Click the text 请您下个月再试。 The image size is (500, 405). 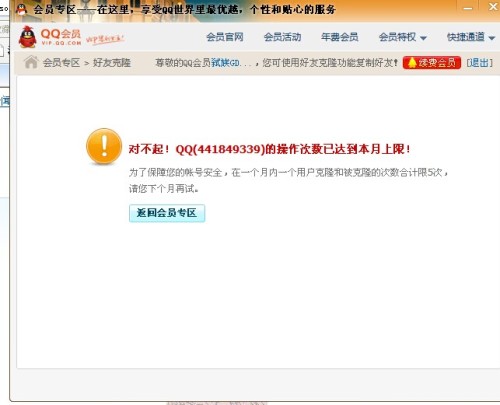click(164, 189)
